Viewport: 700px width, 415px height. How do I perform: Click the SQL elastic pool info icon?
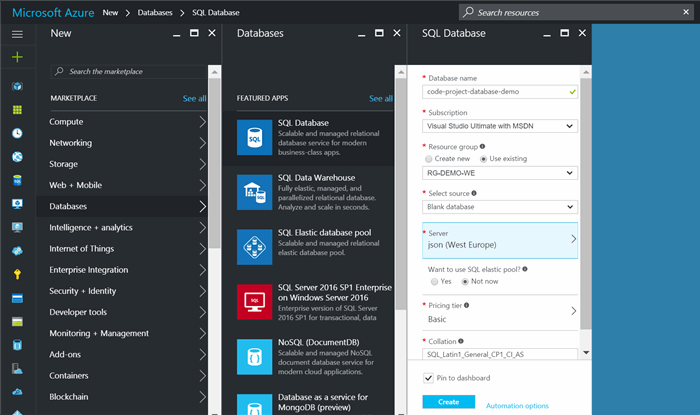click(525, 269)
